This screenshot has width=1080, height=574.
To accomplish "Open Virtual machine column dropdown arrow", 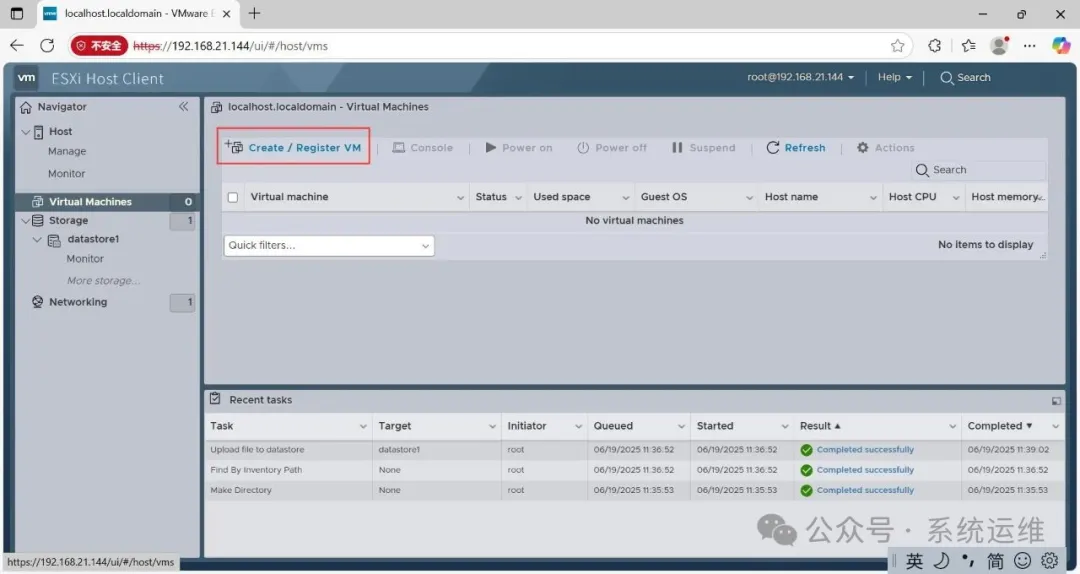I will [460, 198].
